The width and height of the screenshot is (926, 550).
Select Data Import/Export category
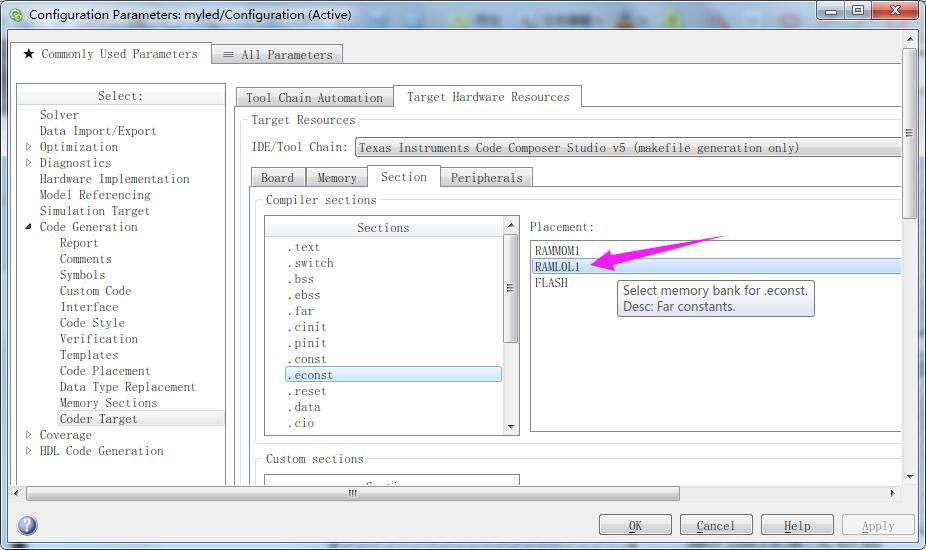point(98,131)
